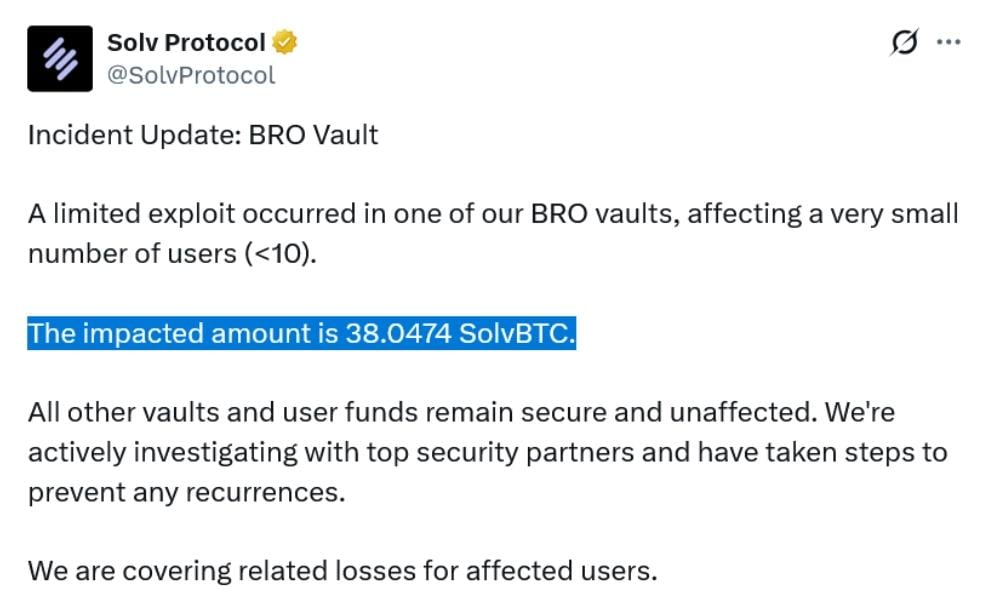Open the Solv Protocol display name
Screen dimensions: 984x602
pyautogui.click(x=186, y=43)
